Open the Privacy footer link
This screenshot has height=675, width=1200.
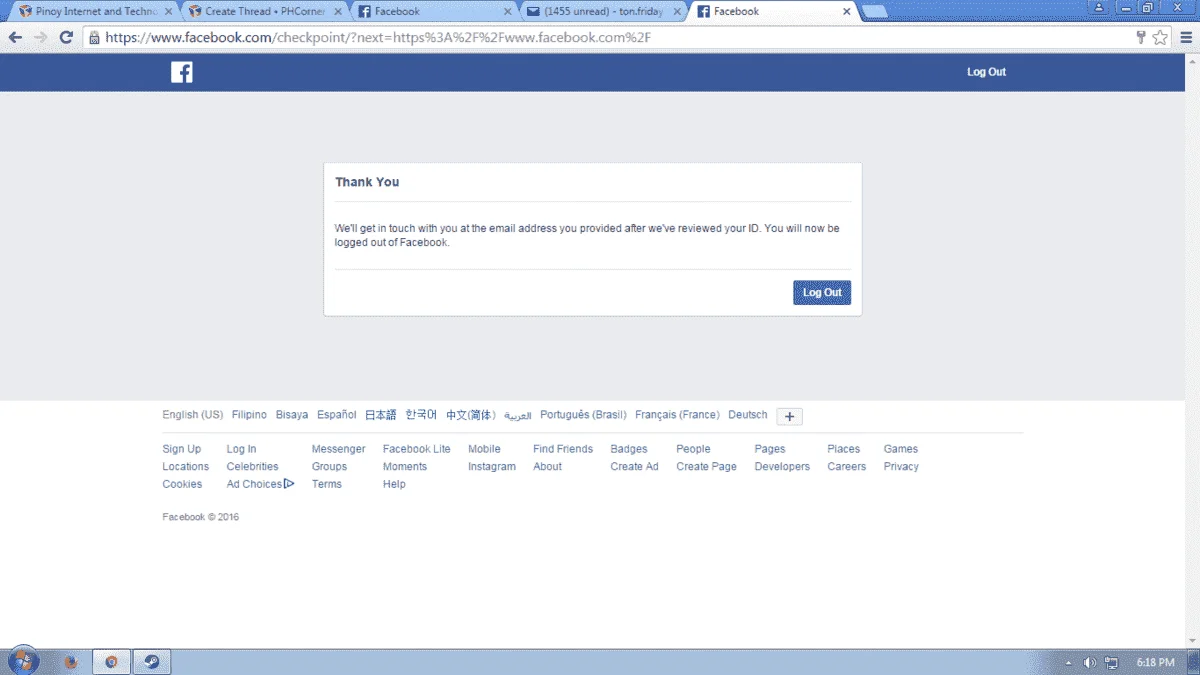coord(901,467)
